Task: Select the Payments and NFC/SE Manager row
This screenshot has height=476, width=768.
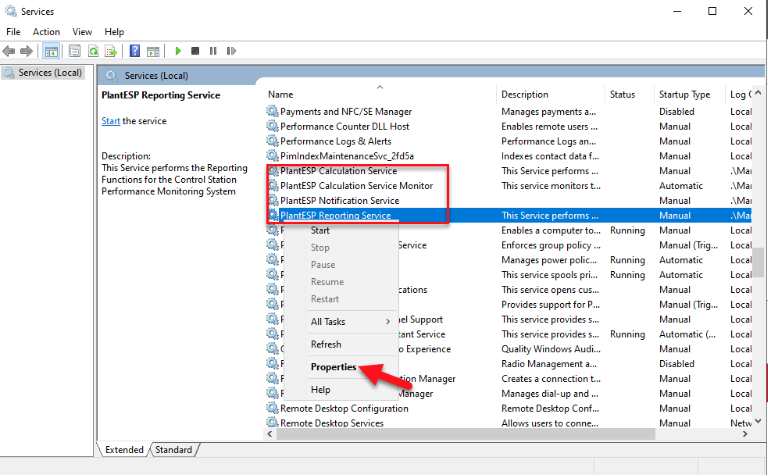Action: click(508, 112)
